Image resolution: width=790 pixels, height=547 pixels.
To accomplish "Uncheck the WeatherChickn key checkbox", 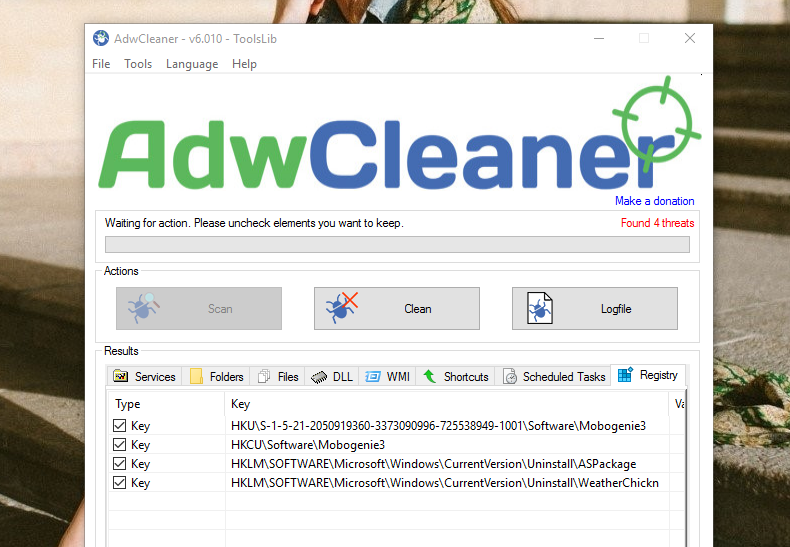I will (119, 483).
